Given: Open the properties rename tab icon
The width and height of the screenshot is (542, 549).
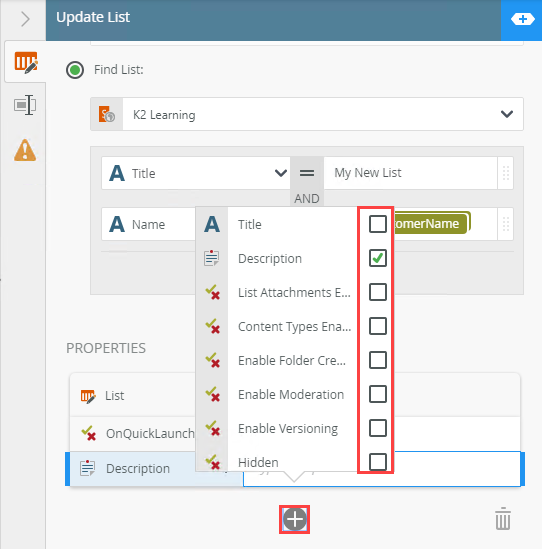Looking at the screenshot, I should click(25, 105).
